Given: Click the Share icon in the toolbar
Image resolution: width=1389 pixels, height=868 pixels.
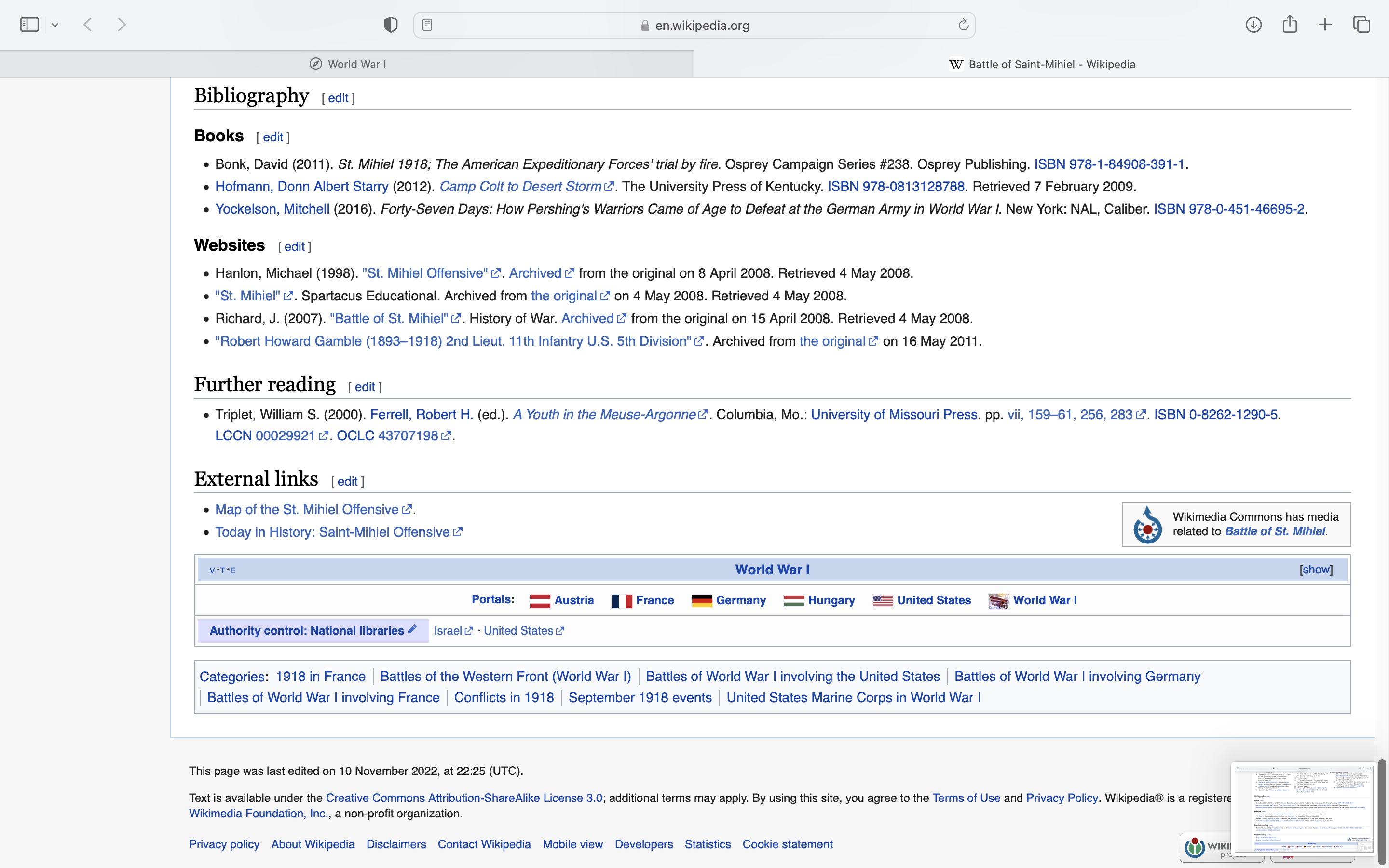Looking at the screenshot, I should (1290, 25).
